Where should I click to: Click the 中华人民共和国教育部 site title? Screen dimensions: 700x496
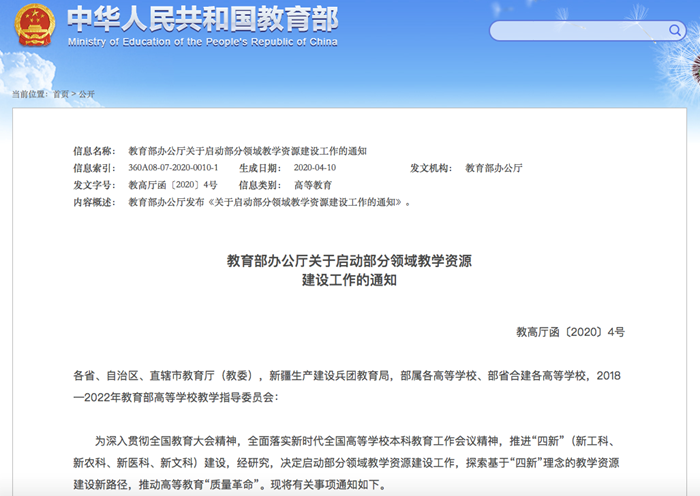click(x=203, y=19)
